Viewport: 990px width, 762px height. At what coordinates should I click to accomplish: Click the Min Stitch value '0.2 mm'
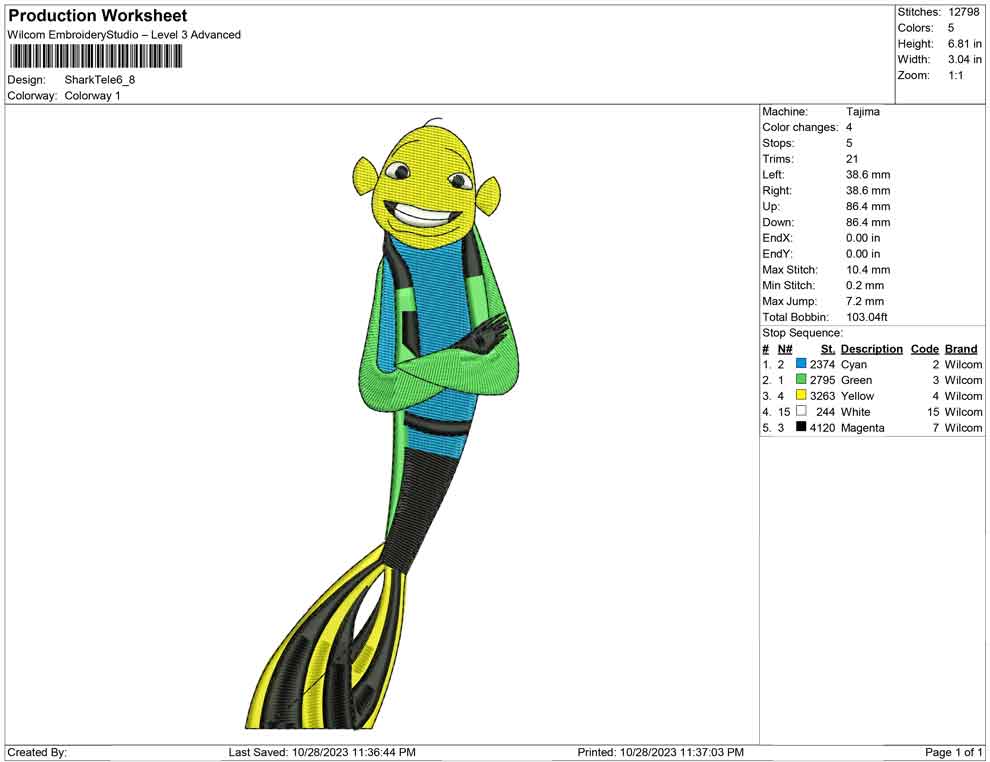click(x=865, y=285)
